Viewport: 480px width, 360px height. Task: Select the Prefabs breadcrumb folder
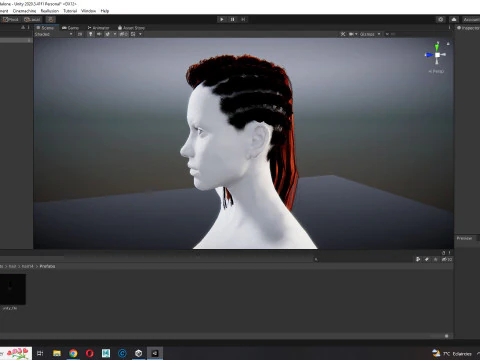[47, 266]
